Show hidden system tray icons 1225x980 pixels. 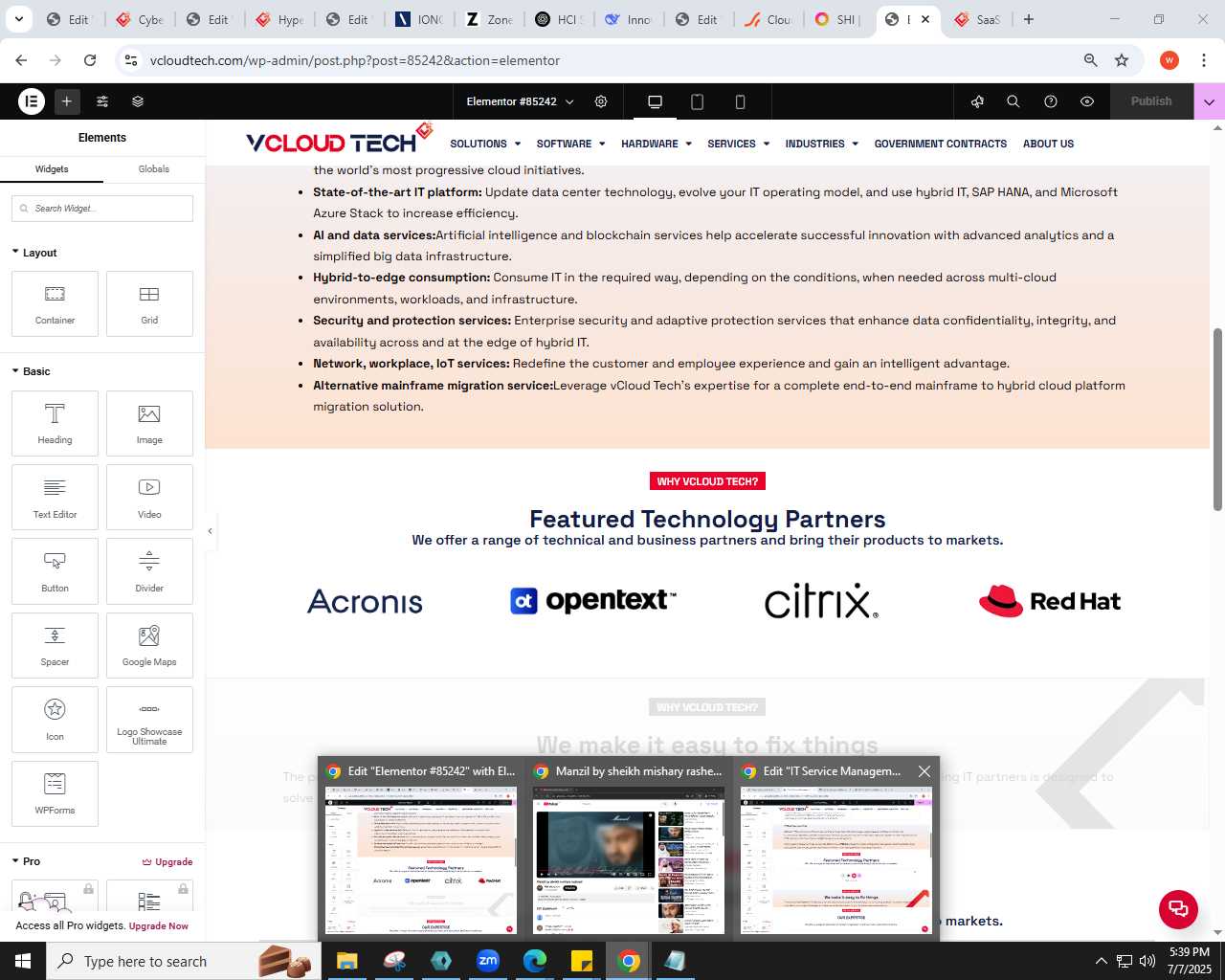[x=1101, y=961]
